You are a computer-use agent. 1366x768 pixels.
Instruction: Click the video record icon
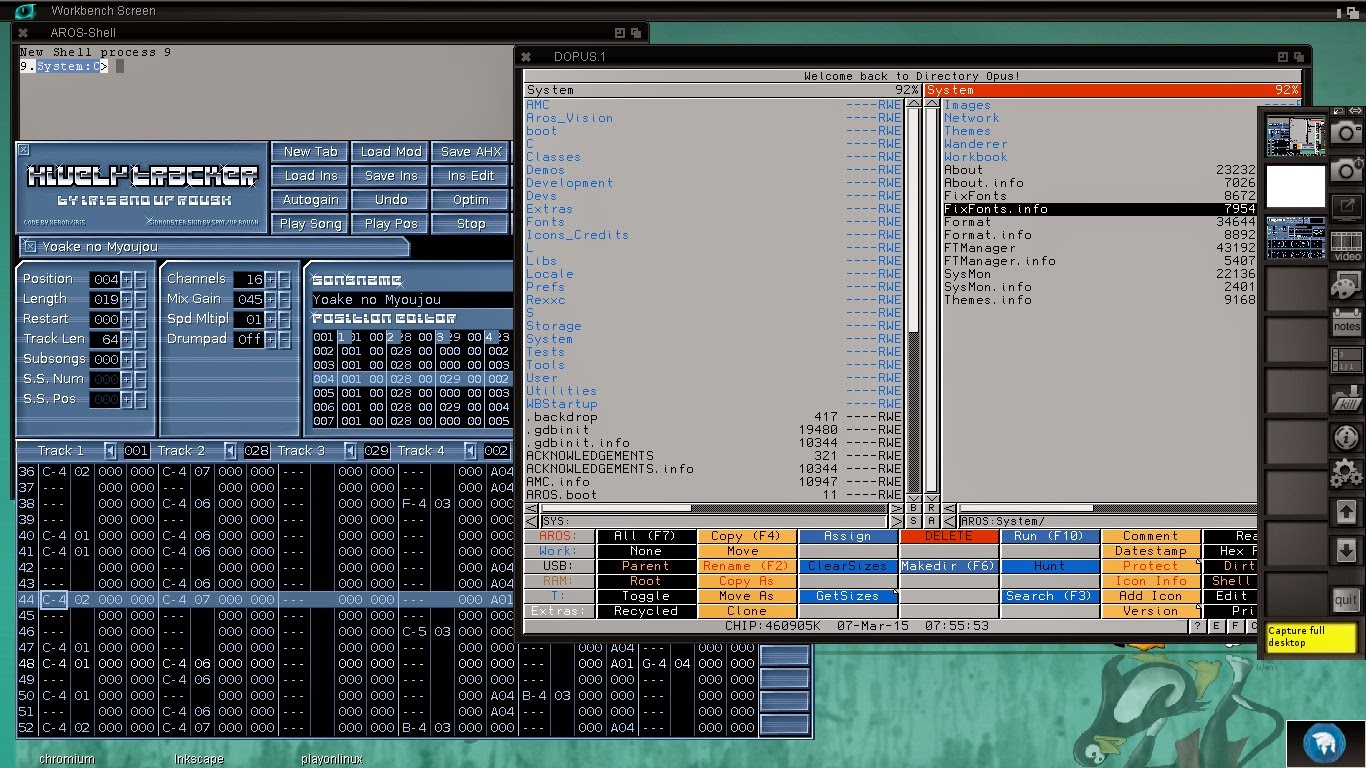point(1346,246)
